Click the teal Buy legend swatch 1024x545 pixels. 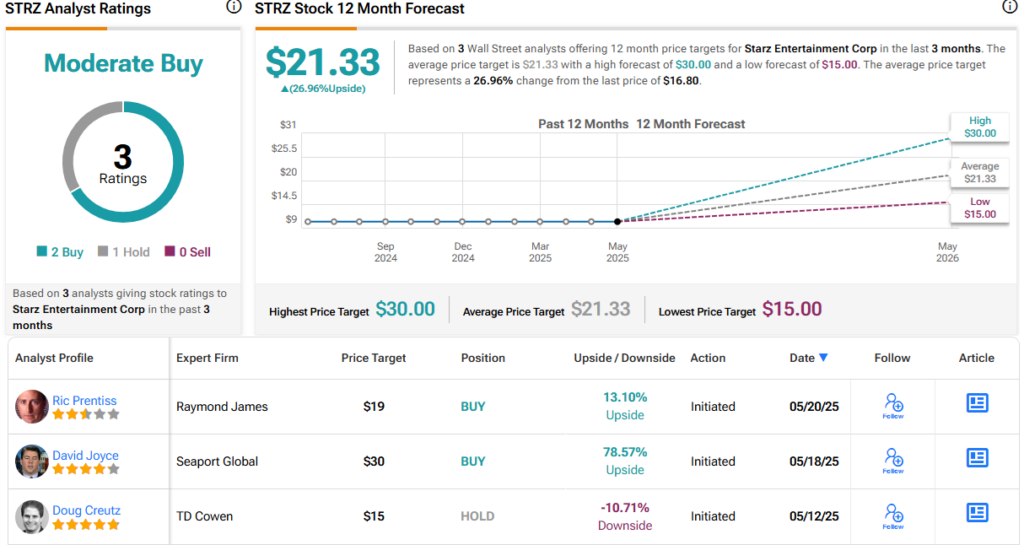(42, 252)
